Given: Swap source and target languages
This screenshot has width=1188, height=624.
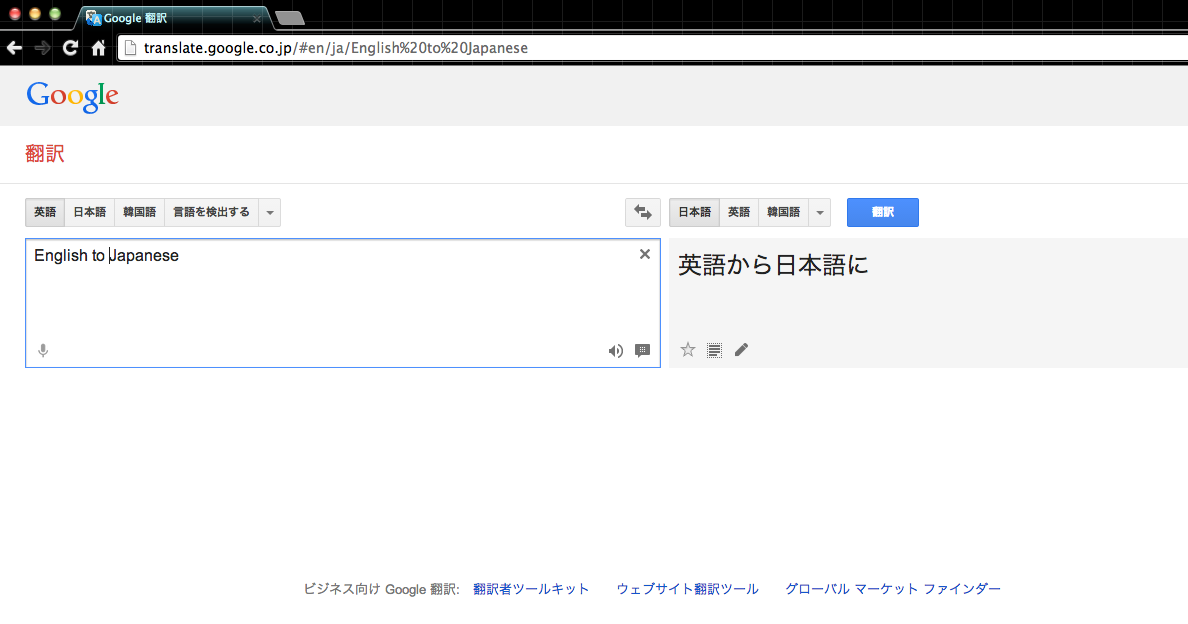Looking at the screenshot, I should (642, 212).
